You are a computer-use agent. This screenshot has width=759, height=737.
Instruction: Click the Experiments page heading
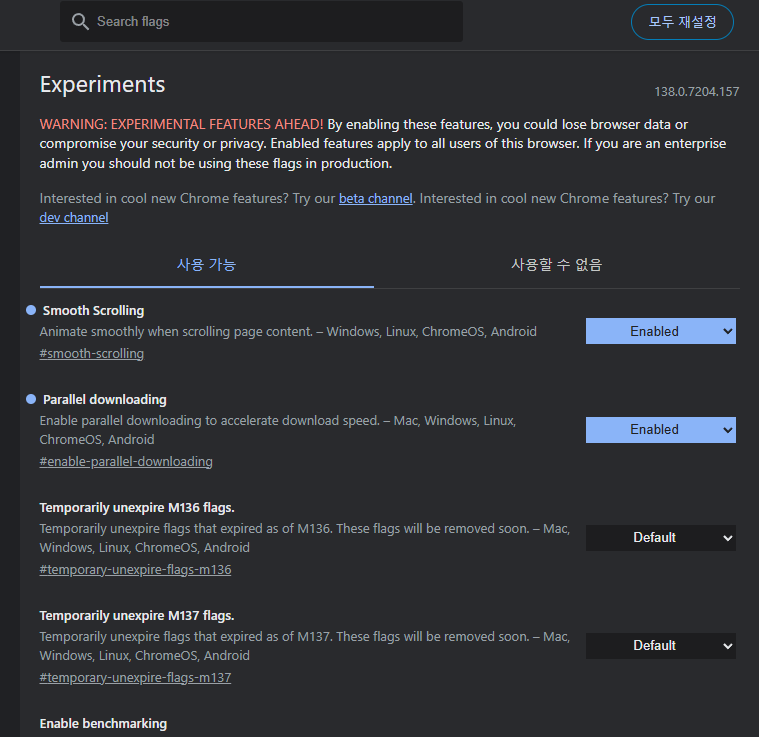coord(103,85)
